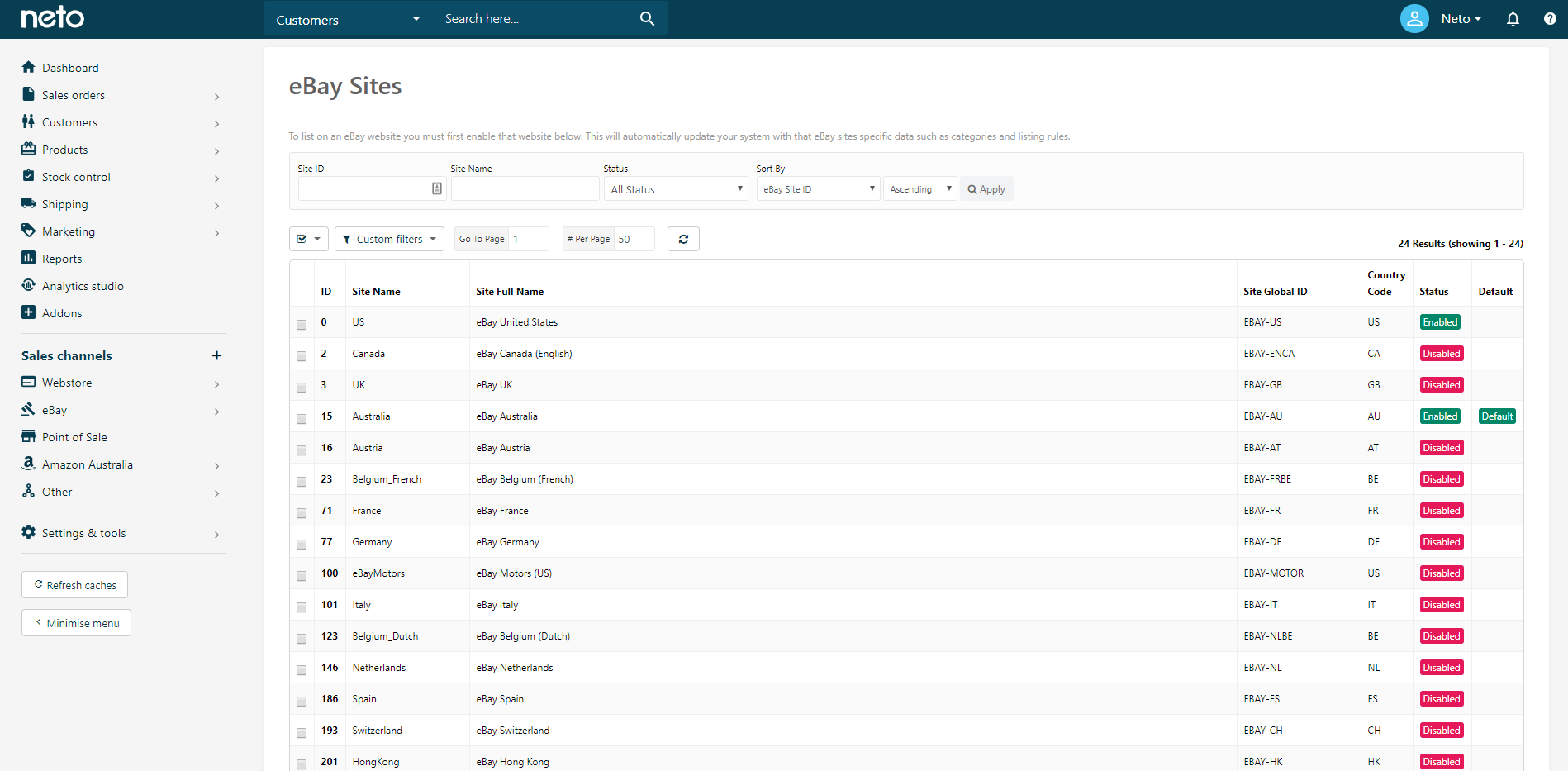Click calendar icon in Site ID field
This screenshot has width=1568, height=771.
[437, 188]
